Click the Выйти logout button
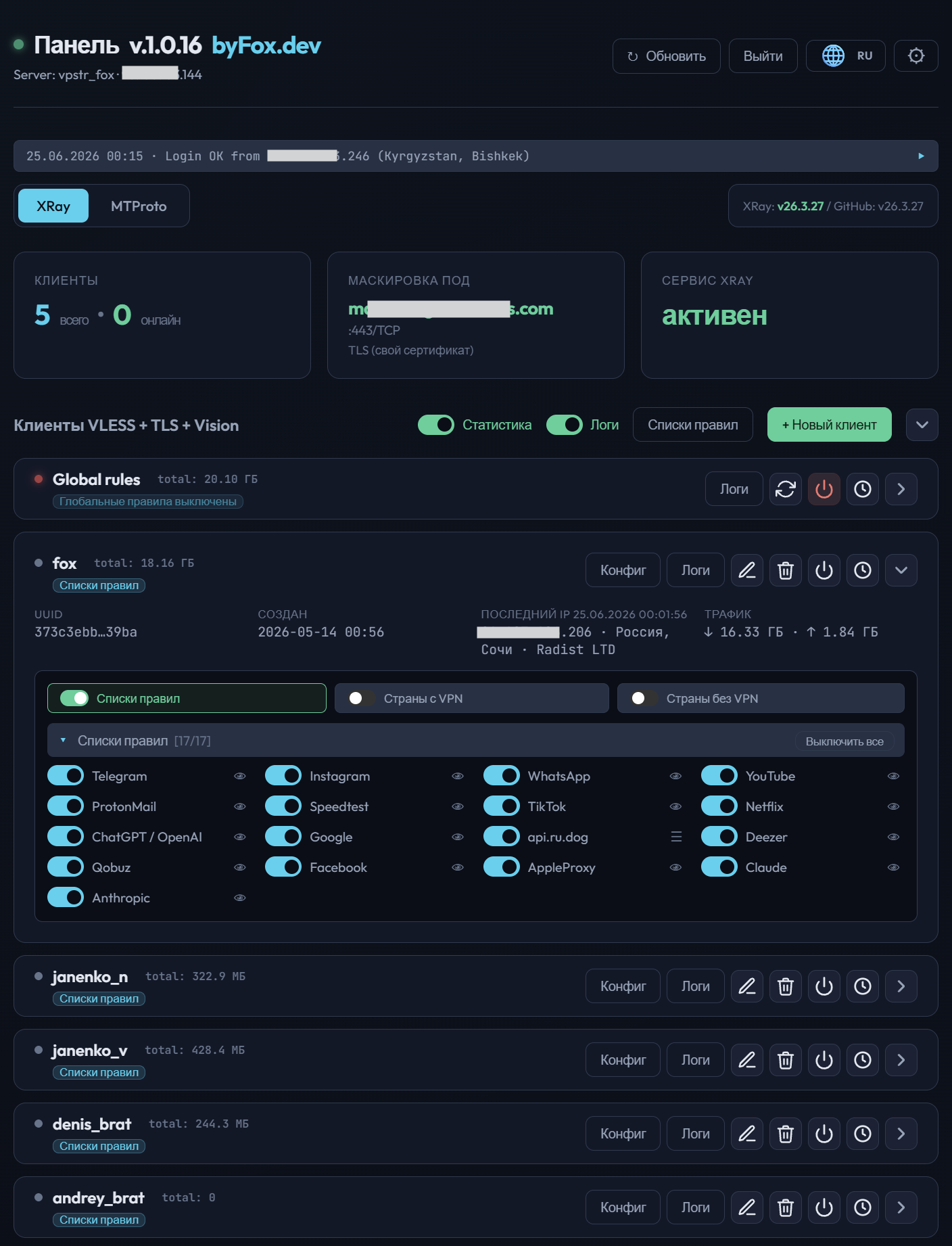The height and width of the screenshot is (1246, 952). 763,56
